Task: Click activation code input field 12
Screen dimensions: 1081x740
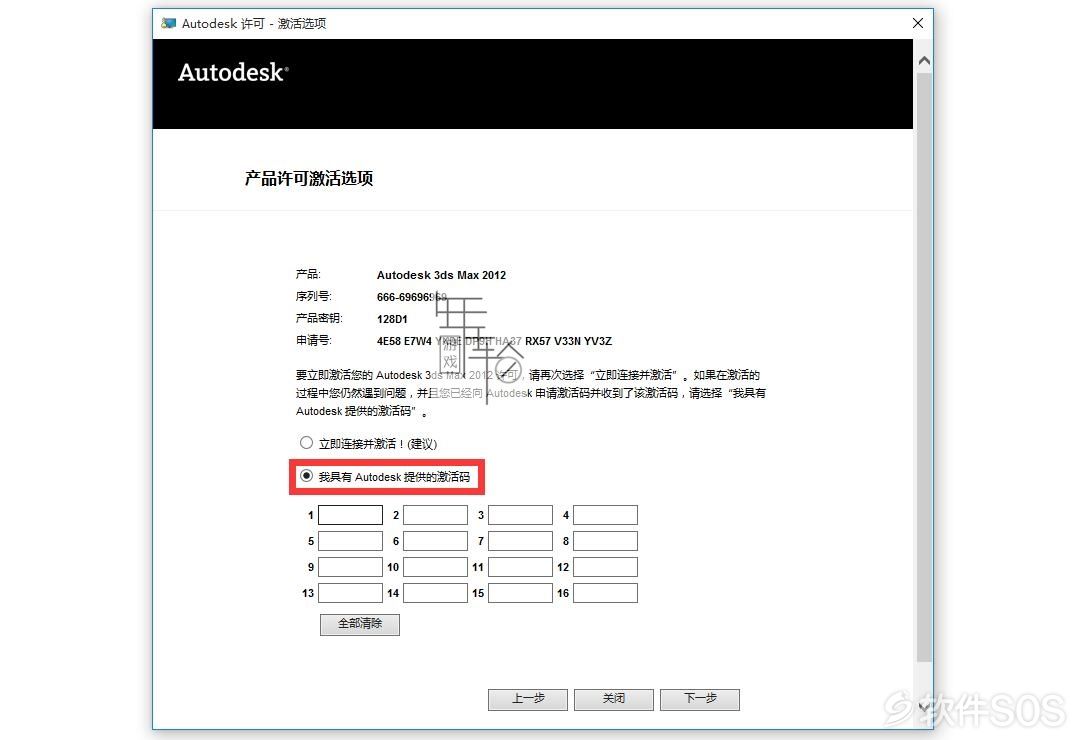Action: pyautogui.click(x=605, y=567)
